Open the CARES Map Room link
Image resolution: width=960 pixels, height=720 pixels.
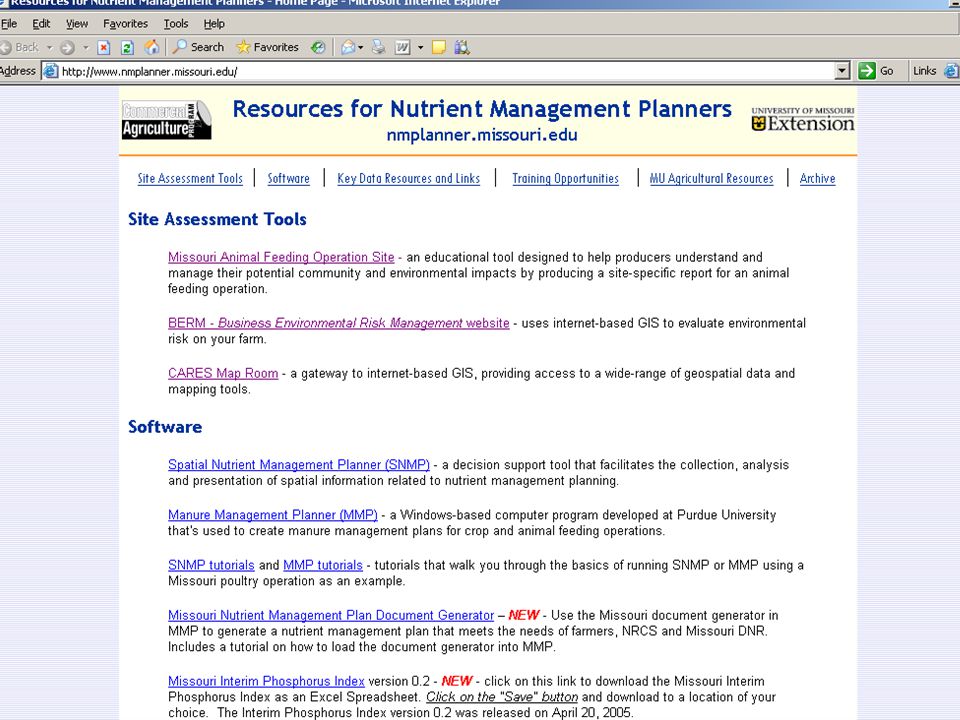pyautogui.click(x=223, y=373)
